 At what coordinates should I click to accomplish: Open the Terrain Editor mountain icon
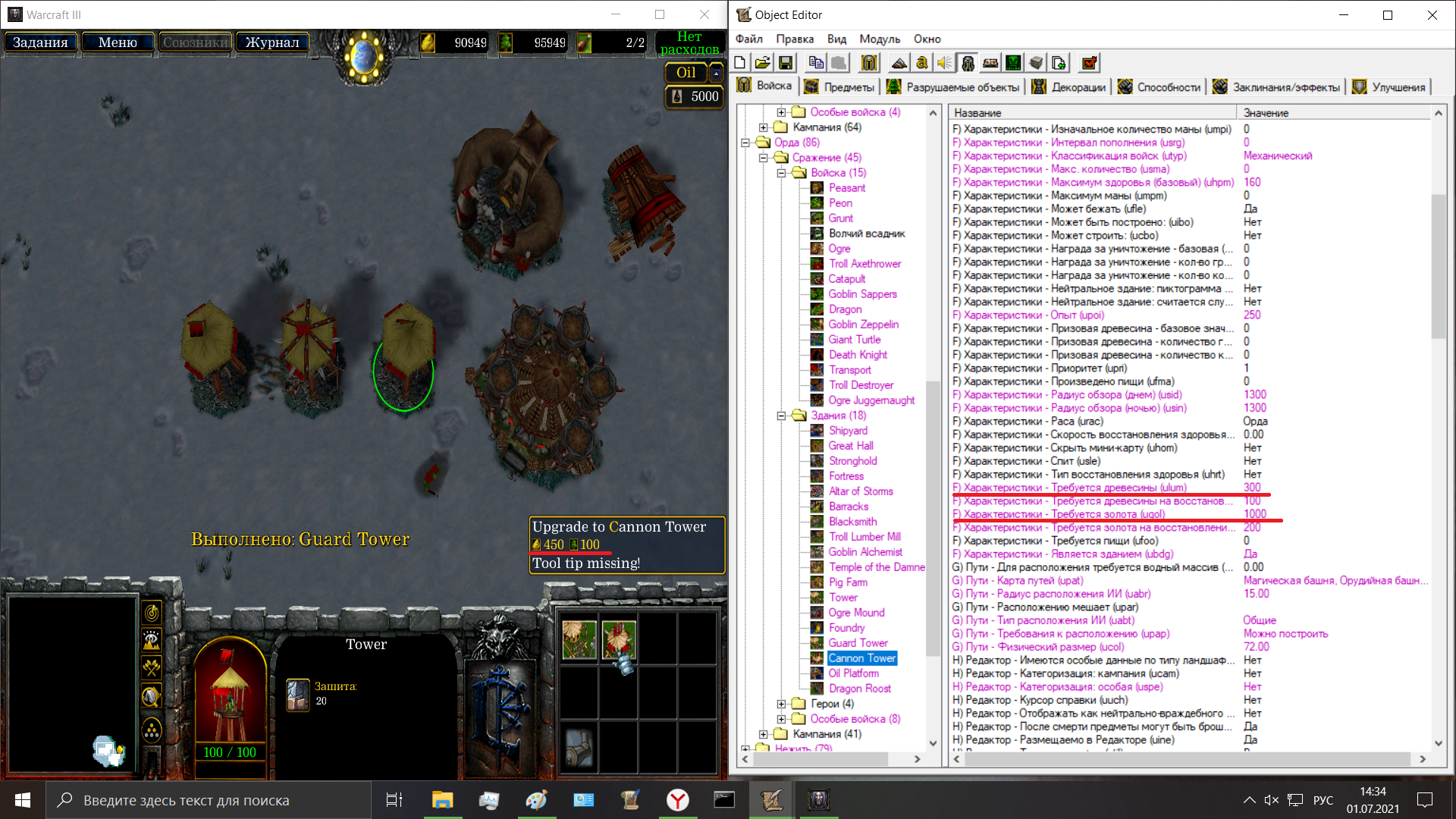coord(899,63)
